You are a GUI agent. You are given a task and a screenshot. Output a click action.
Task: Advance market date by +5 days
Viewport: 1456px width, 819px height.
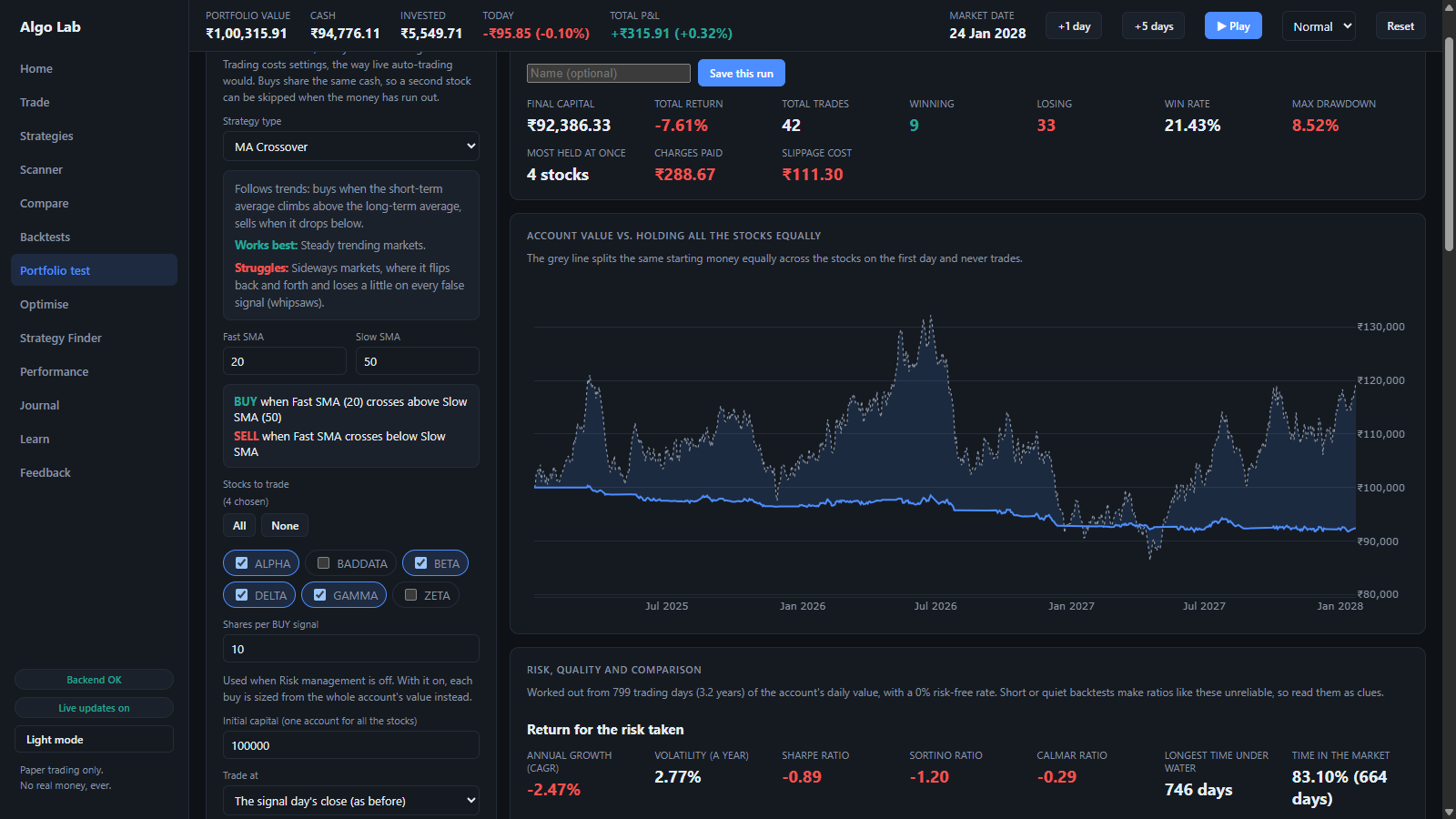[1154, 26]
